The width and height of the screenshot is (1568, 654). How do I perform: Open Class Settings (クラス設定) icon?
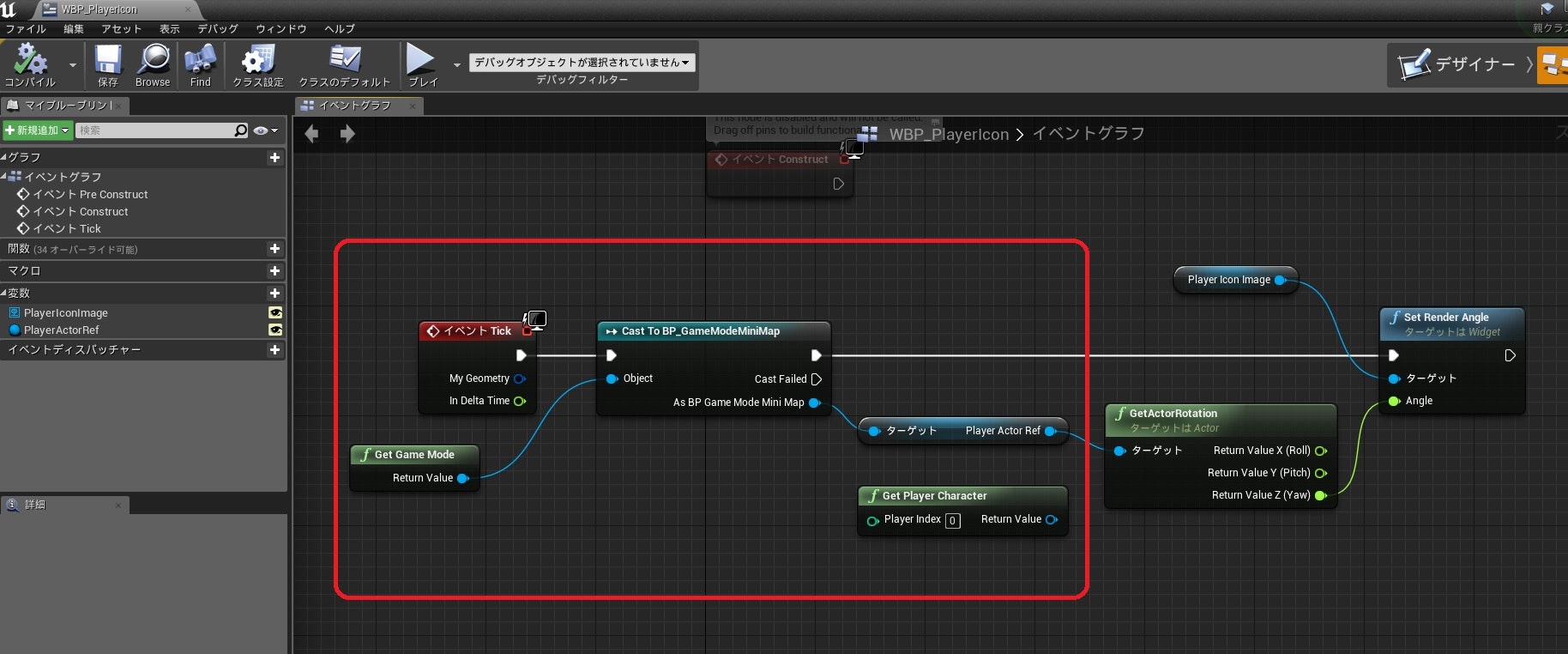258,65
